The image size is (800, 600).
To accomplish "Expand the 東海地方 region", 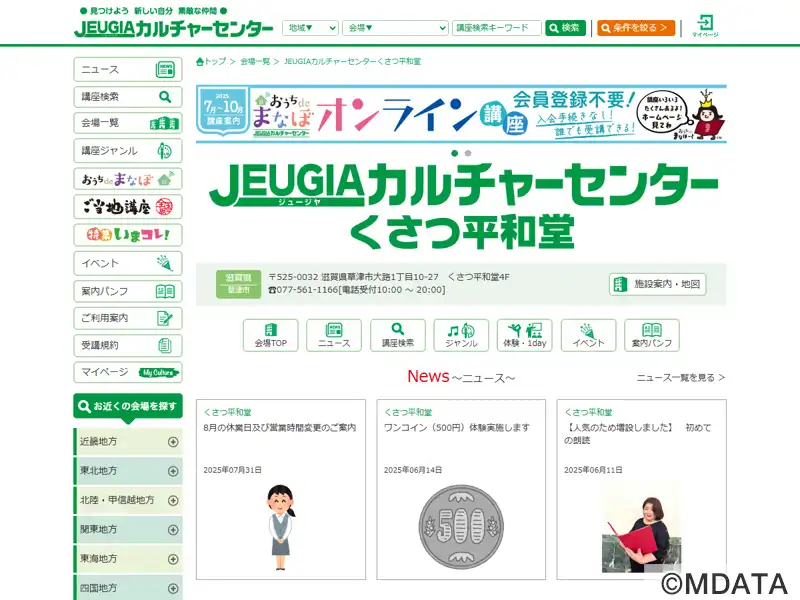I will coord(129,559).
